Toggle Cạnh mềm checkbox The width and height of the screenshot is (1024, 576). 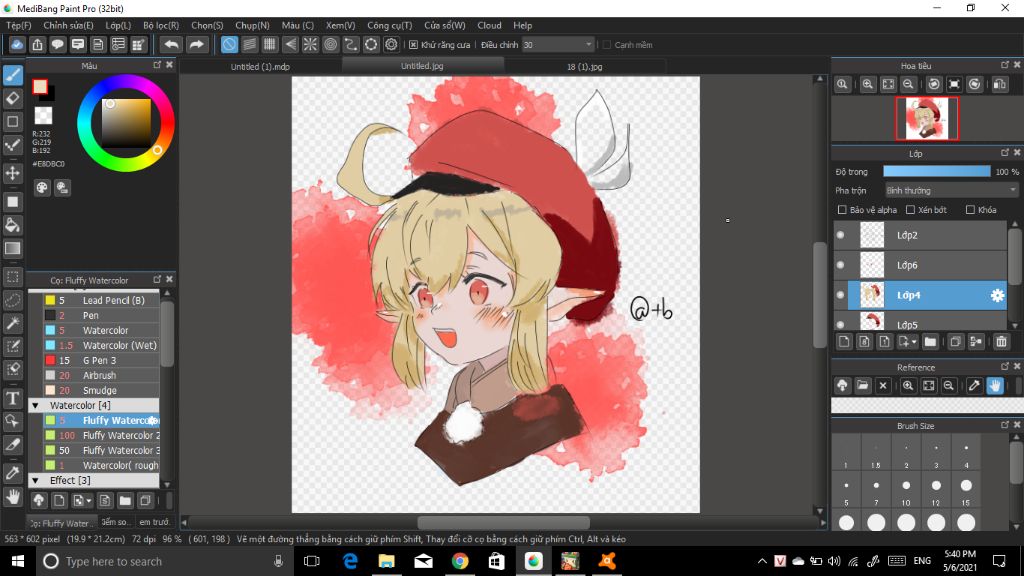click(607, 44)
